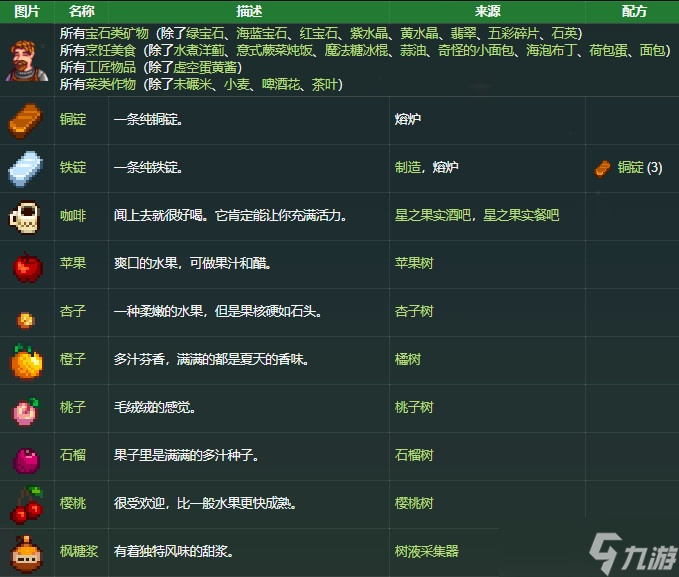Follow the 杏子树 source link
Screen dimensions: 679x577
(414, 311)
